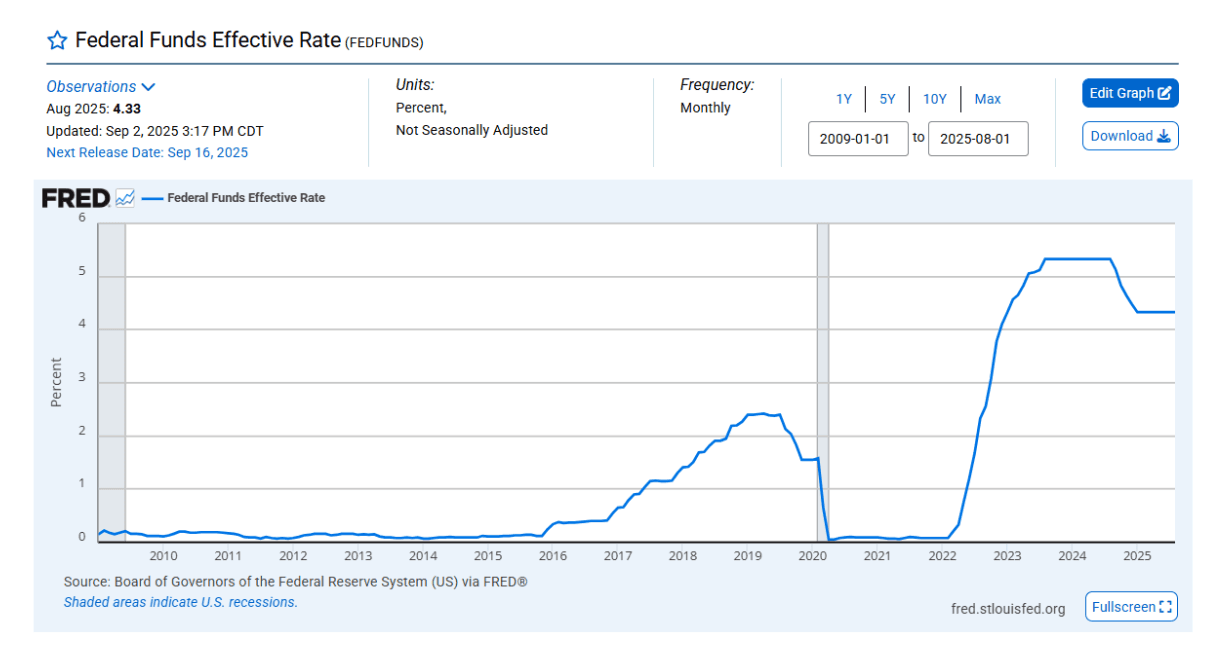
Task: Click the Fullscreen expand brackets icon
Action: click(1164, 607)
